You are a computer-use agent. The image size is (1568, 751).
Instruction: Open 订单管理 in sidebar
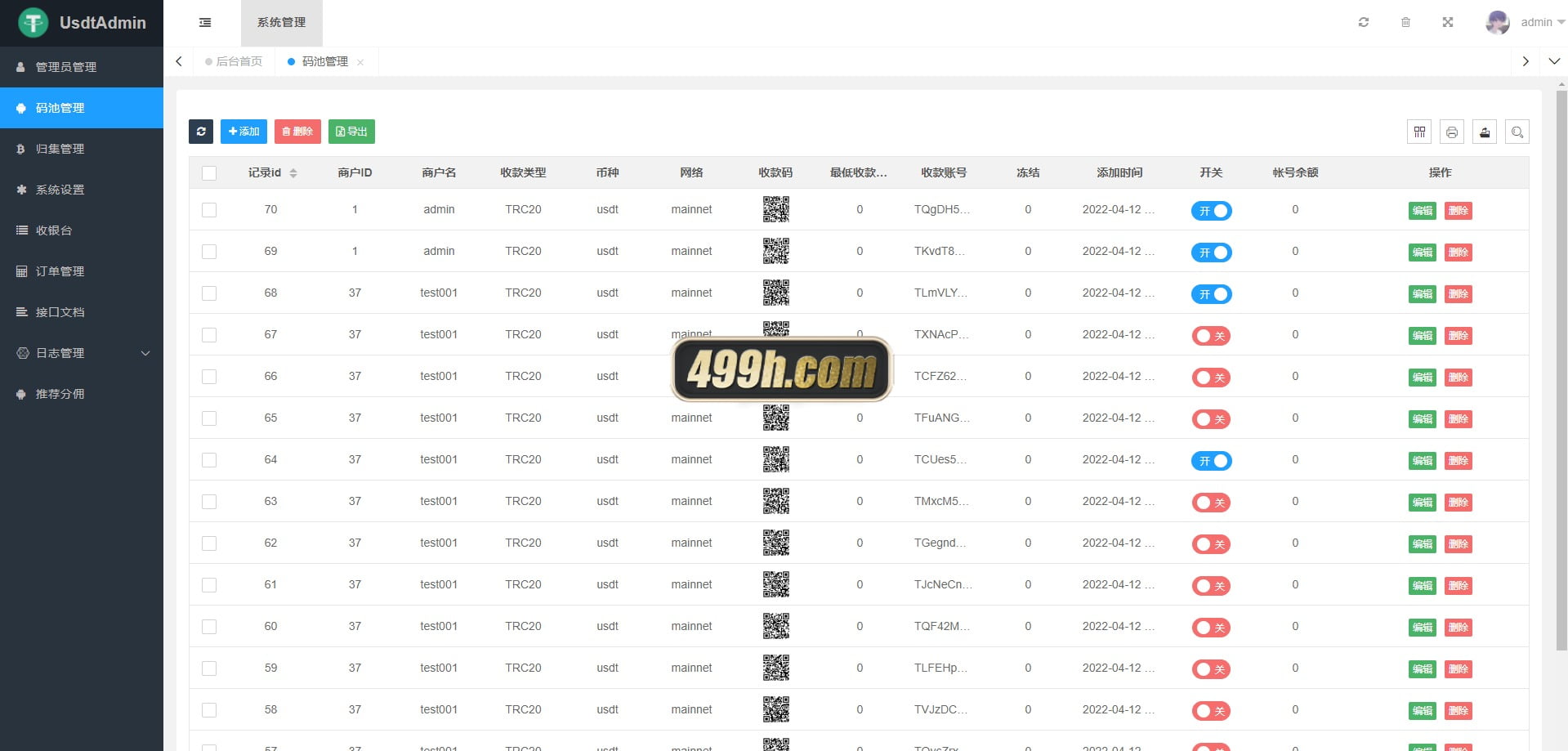point(82,271)
